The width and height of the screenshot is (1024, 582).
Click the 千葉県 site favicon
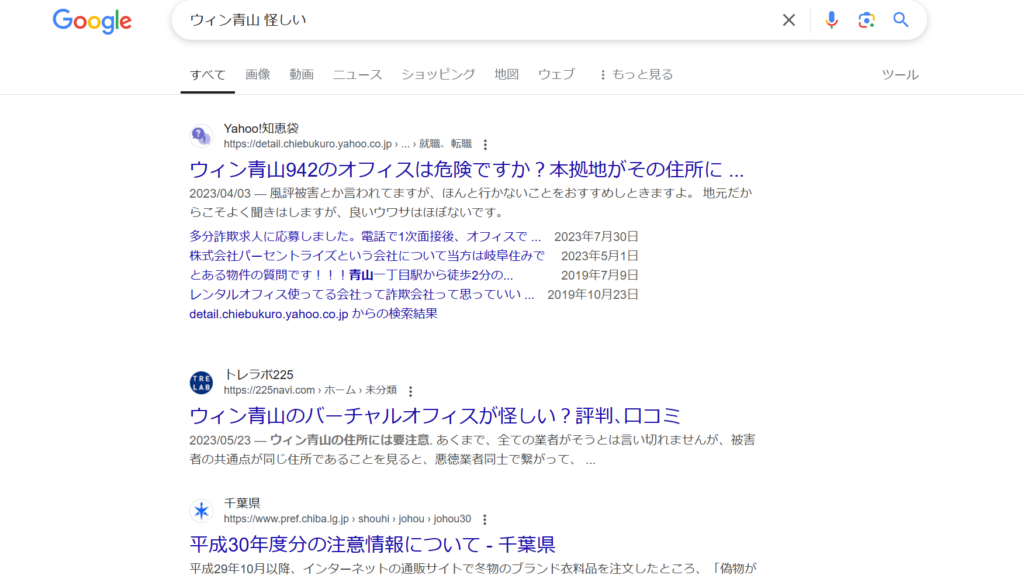(201, 511)
